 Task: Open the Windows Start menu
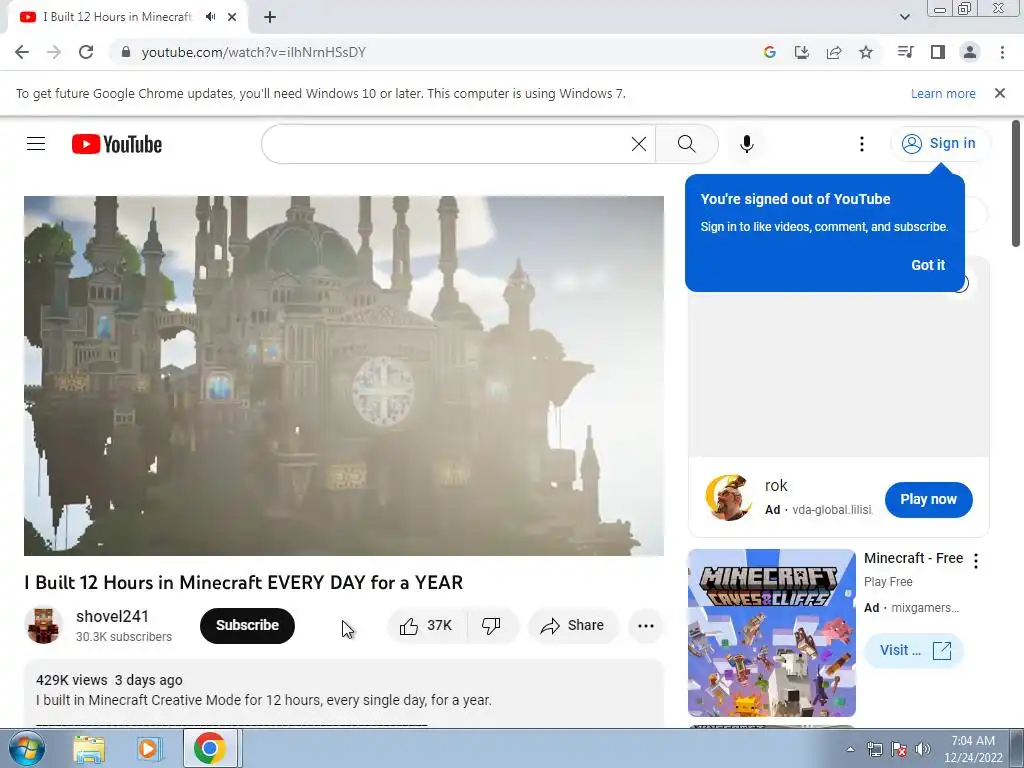26,748
